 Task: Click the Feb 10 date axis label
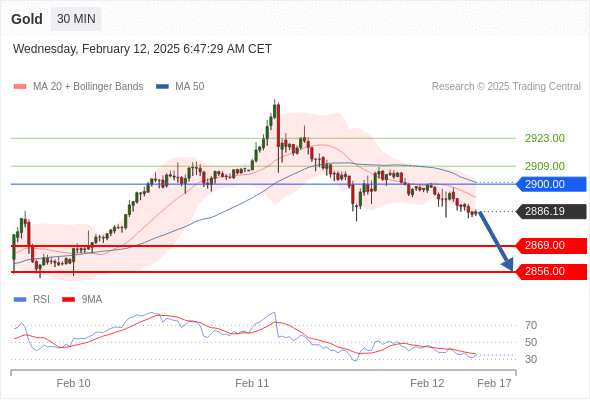click(73, 383)
